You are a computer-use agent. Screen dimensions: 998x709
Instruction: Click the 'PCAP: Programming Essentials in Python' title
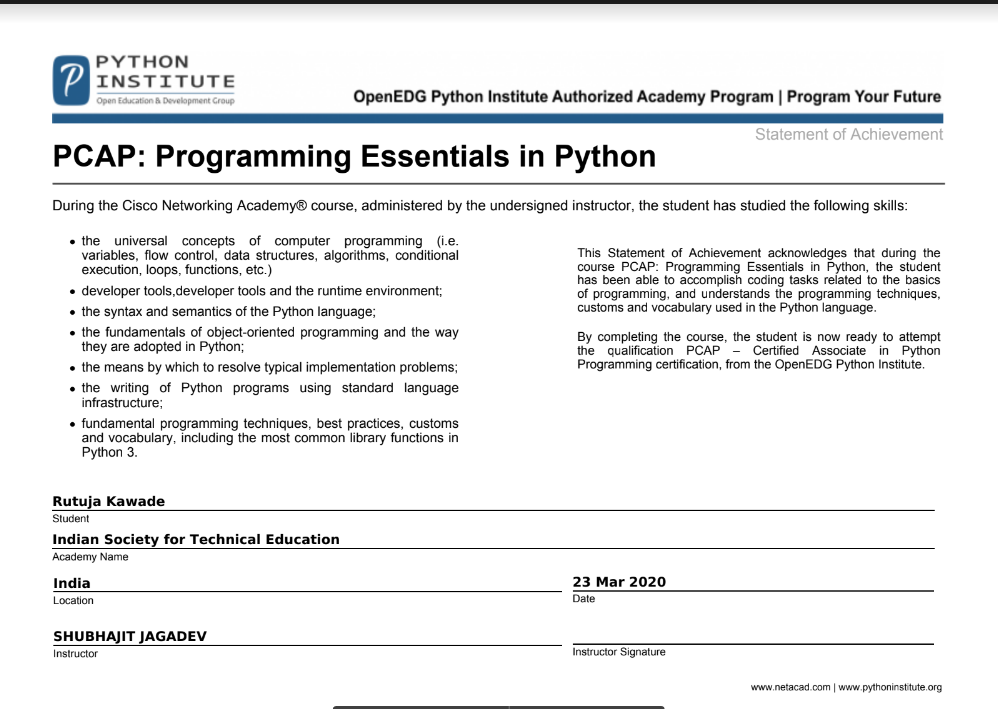354,157
